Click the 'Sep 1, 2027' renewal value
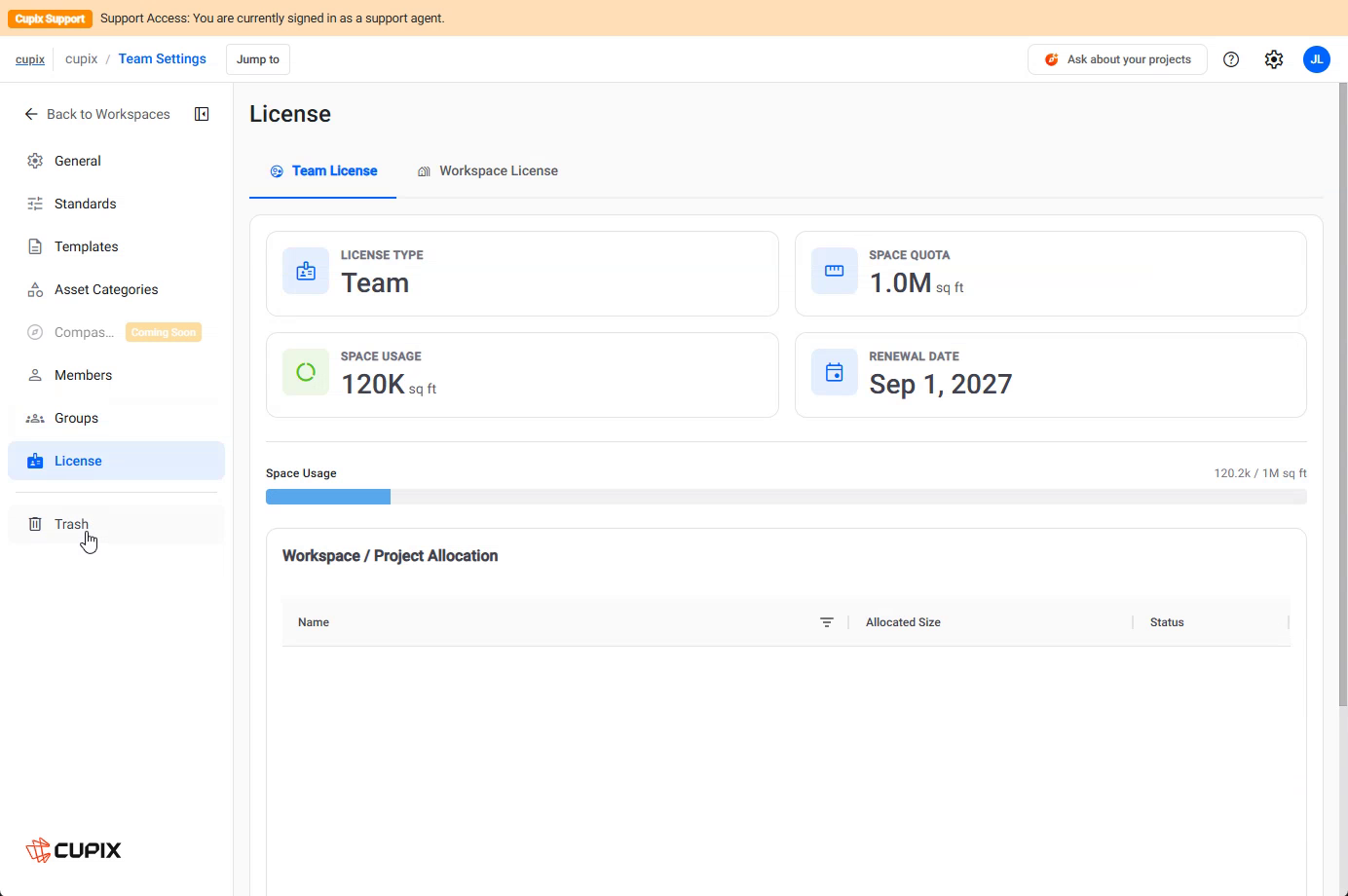Image resolution: width=1348 pixels, height=896 pixels. click(941, 384)
